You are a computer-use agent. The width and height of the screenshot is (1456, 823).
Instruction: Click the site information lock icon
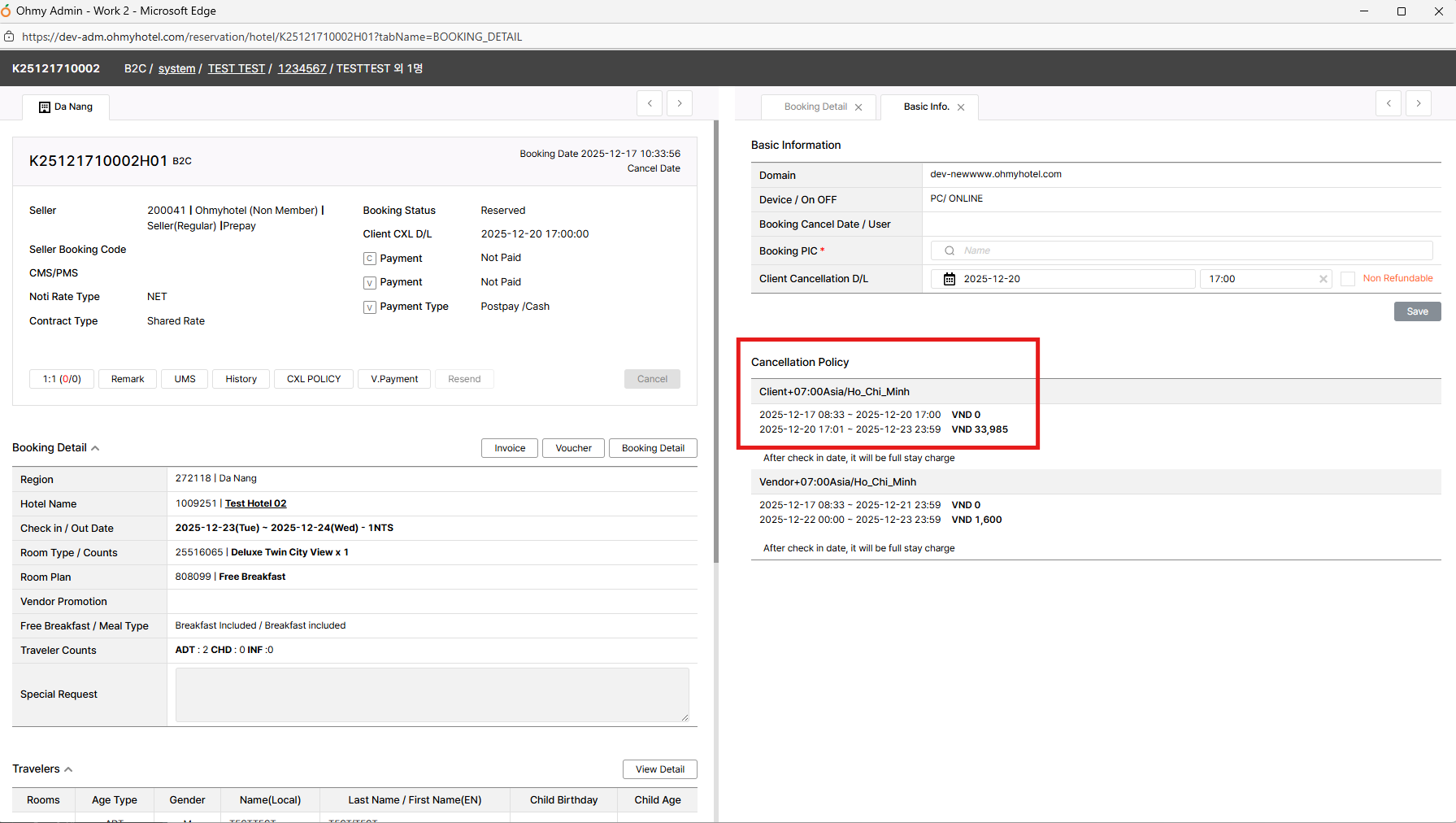[x=9, y=37]
